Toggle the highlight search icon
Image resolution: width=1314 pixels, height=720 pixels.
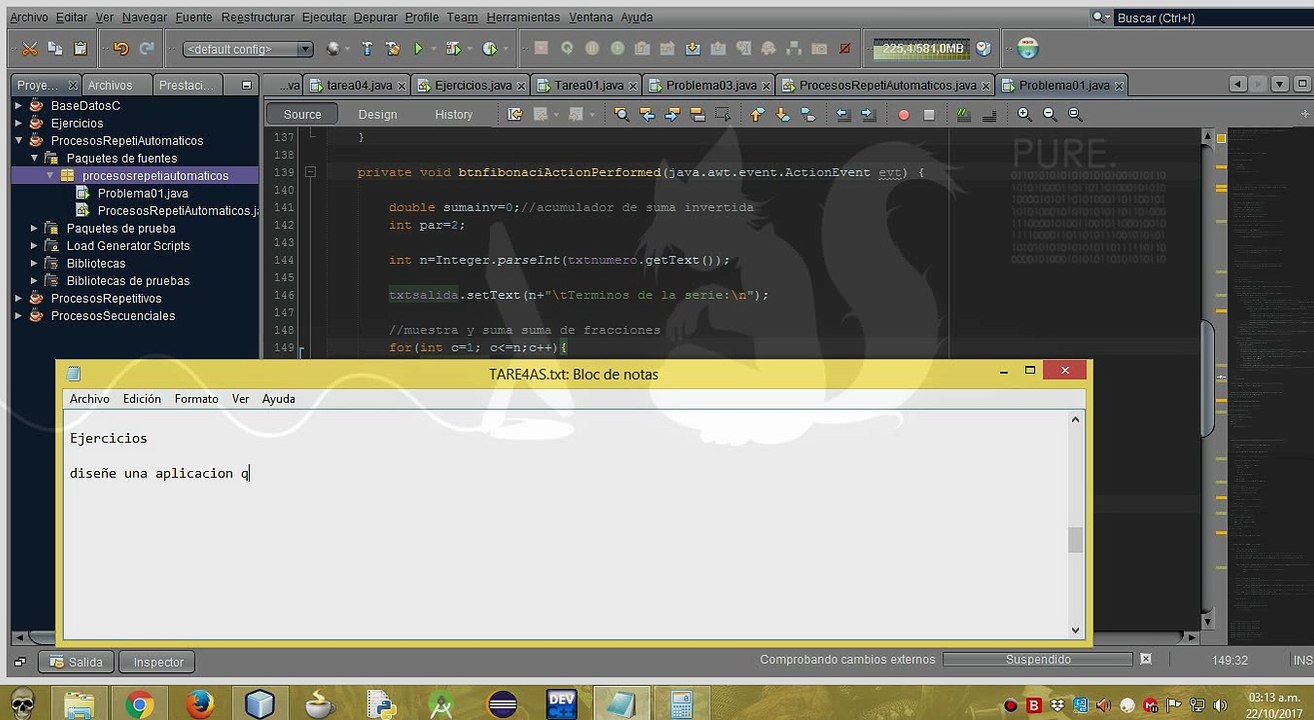click(696, 114)
